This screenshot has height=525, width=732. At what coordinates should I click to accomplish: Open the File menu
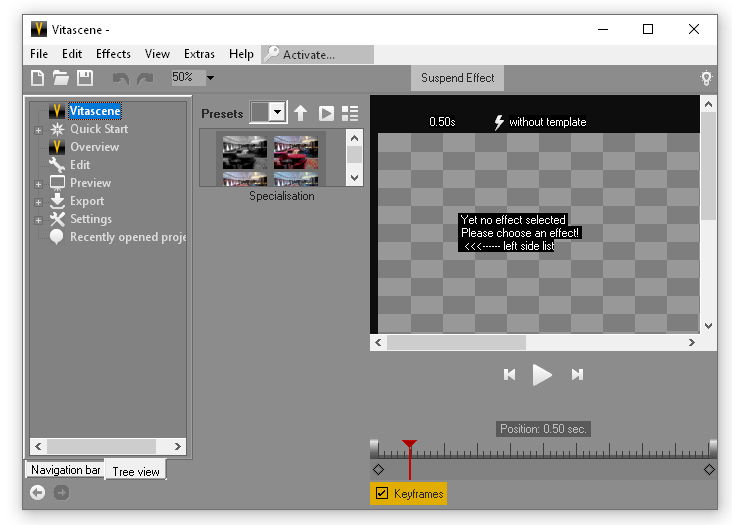click(x=39, y=54)
